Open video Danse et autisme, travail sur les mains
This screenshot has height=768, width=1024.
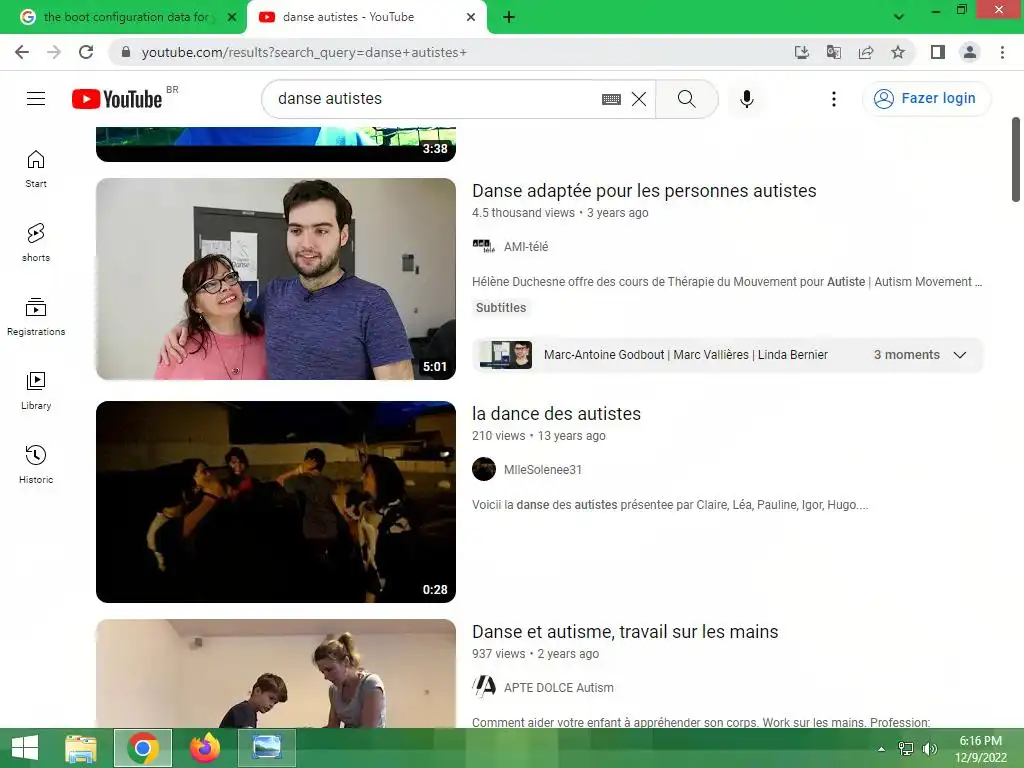click(x=625, y=632)
